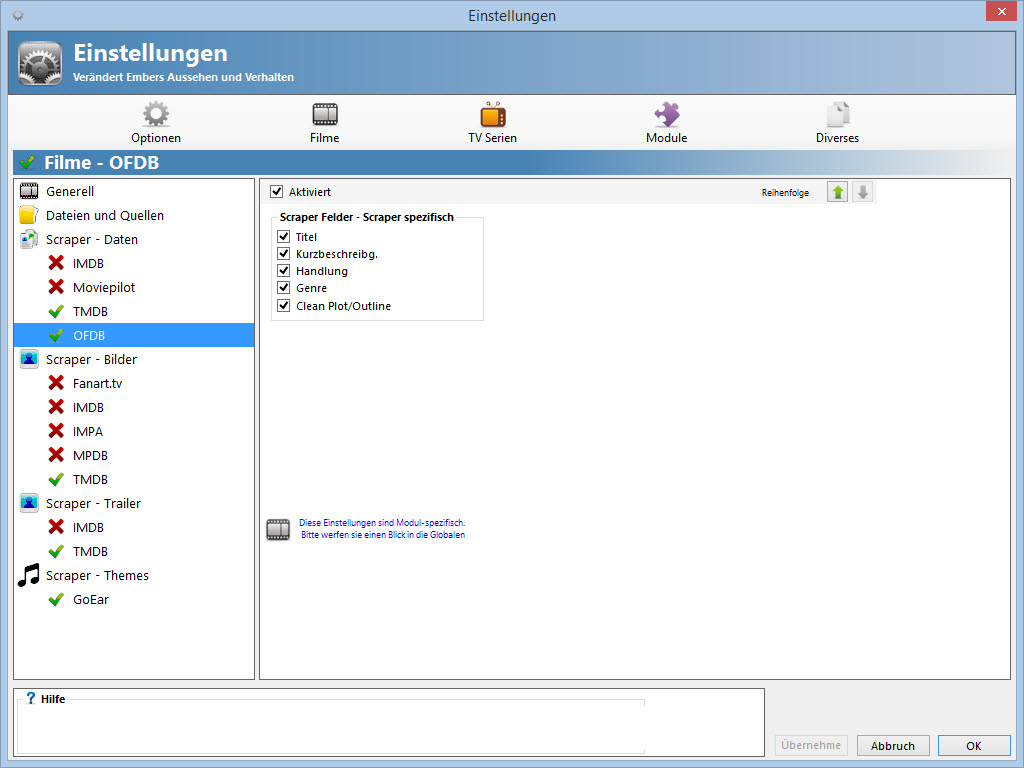The height and width of the screenshot is (768, 1024).
Task: Click the red X beside Moviepilot
Action: [x=56, y=287]
